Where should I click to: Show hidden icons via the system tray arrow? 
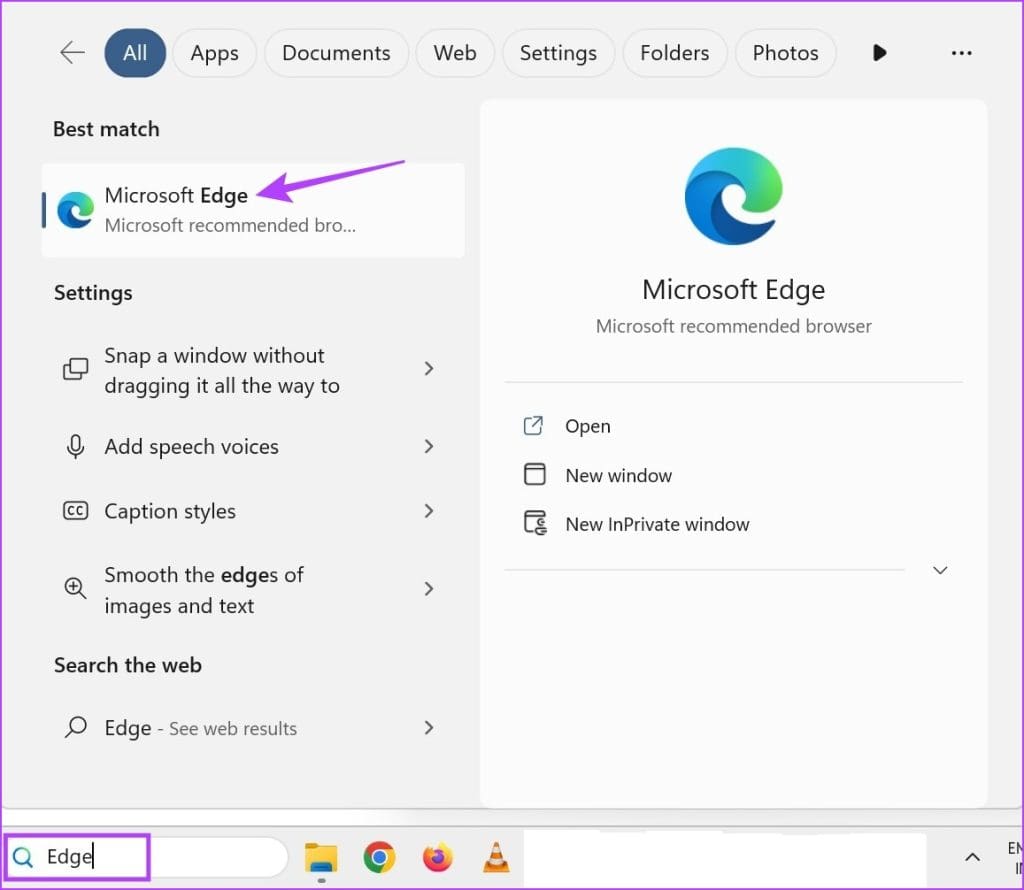click(x=971, y=857)
